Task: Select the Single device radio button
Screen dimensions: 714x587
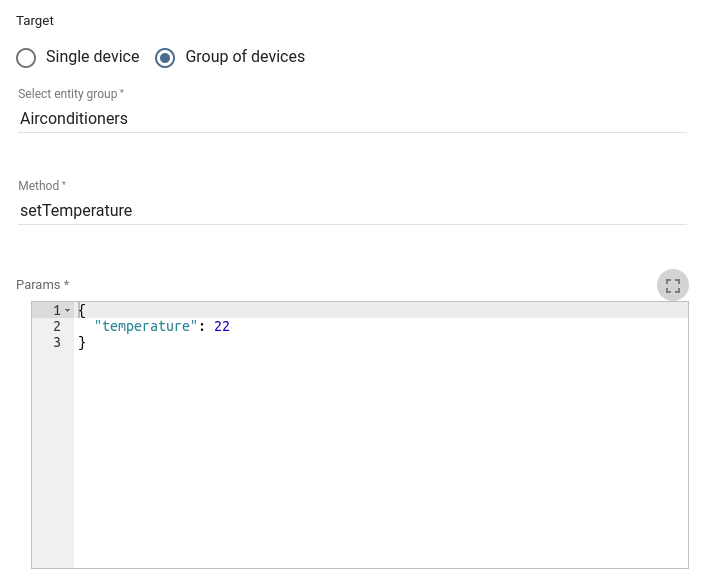Action: click(x=26, y=58)
